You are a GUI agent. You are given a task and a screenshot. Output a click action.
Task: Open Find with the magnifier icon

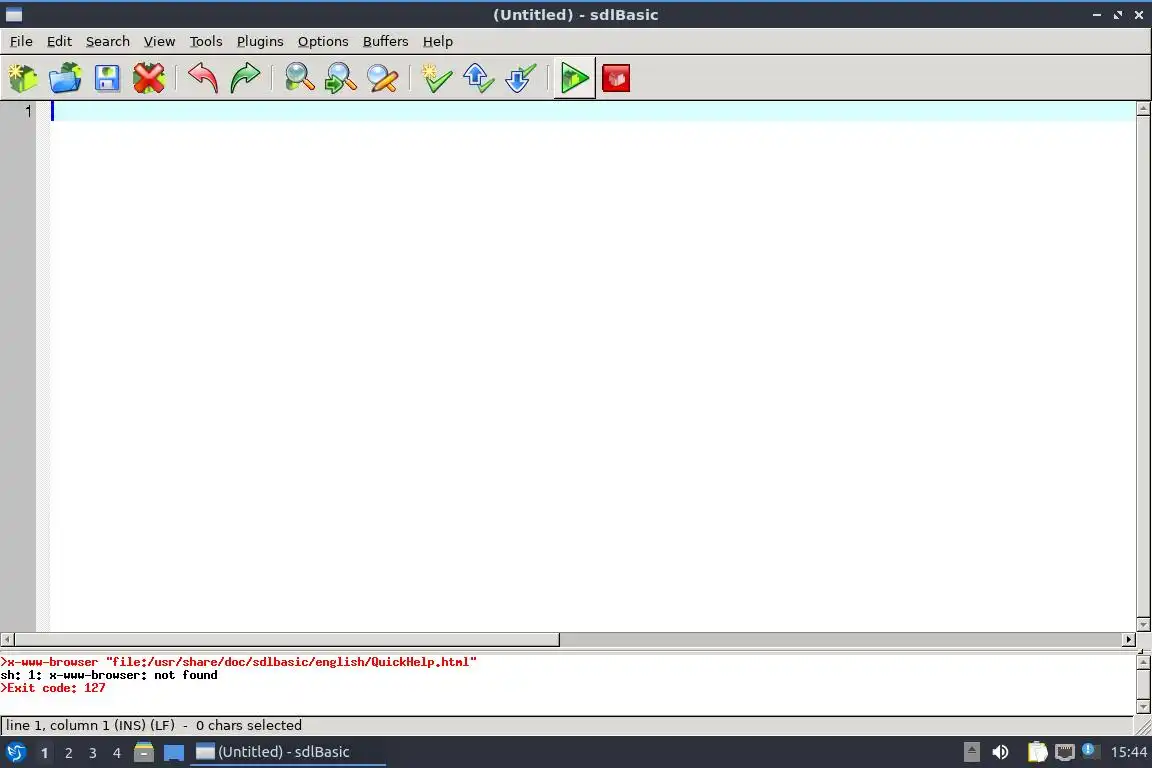[x=299, y=78]
